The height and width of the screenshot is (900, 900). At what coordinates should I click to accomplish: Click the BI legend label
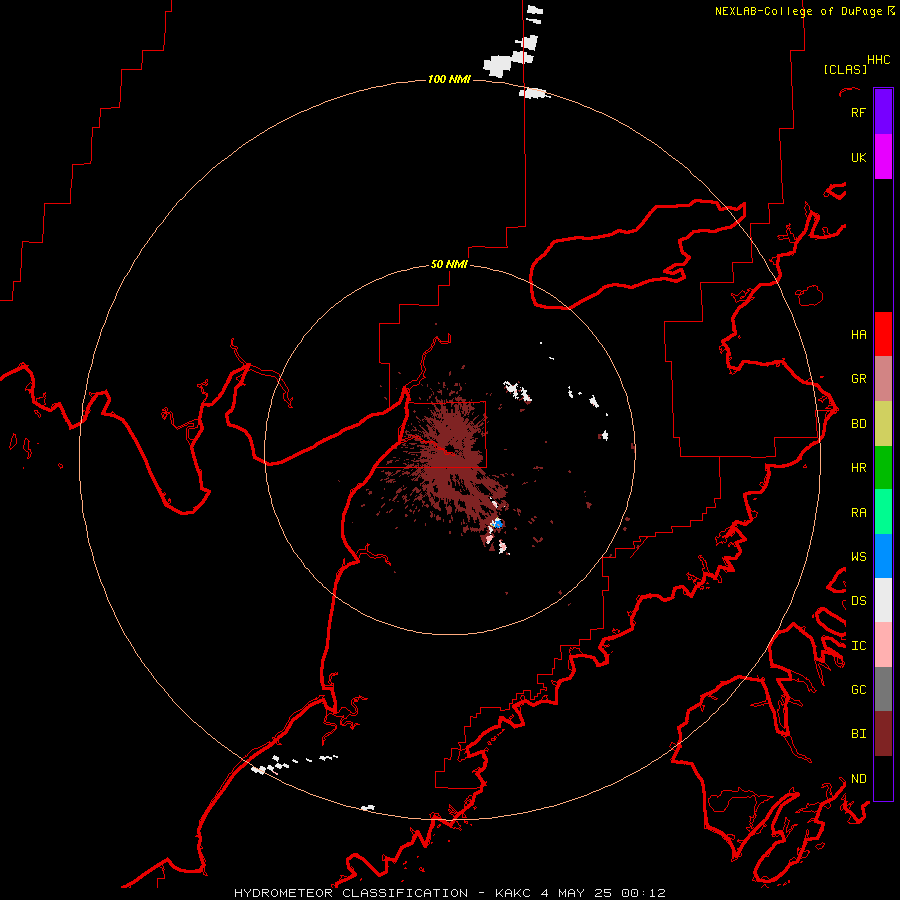858,734
